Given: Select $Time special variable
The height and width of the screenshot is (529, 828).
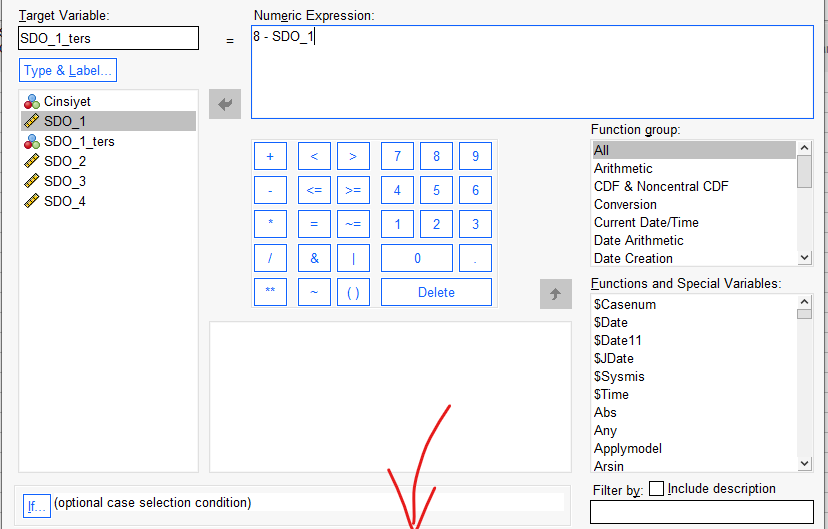Looking at the screenshot, I should [x=694, y=394].
